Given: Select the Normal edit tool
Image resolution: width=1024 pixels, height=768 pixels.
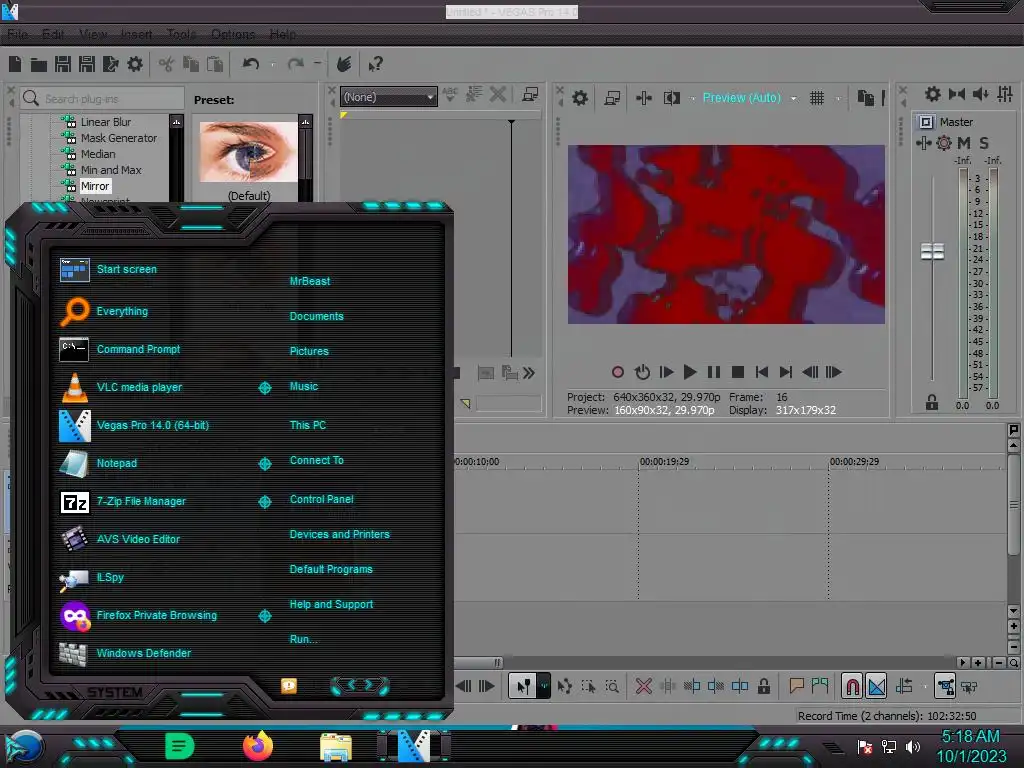Looking at the screenshot, I should click(523, 686).
